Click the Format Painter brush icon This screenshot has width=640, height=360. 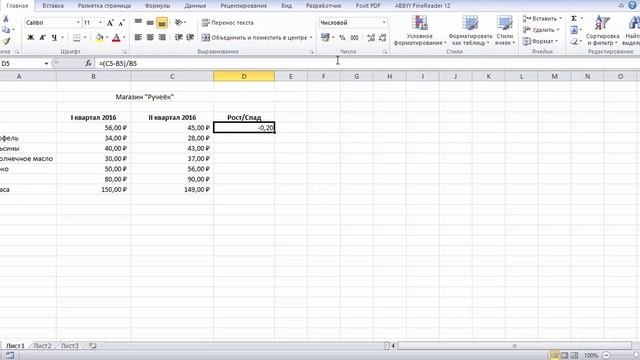click(6, 41)
